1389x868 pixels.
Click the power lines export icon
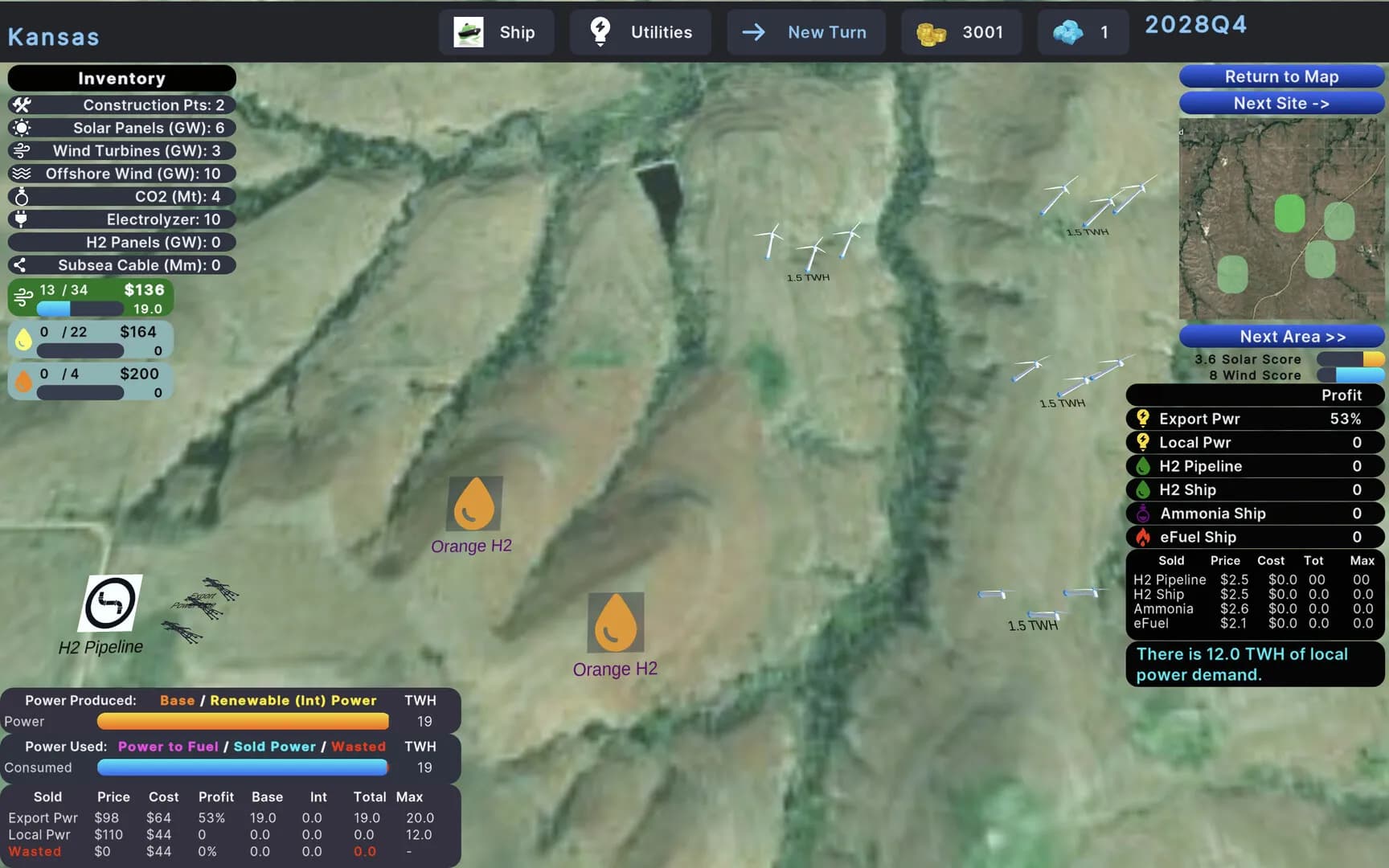point(201,610)
